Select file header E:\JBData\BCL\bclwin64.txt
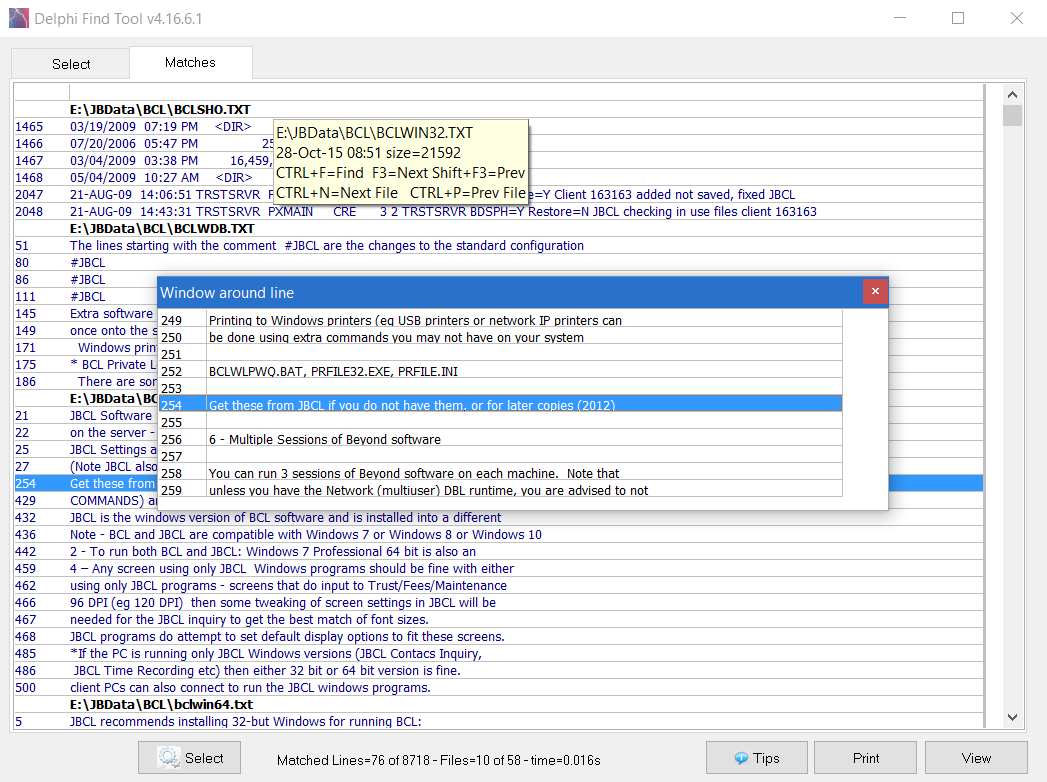 (x=161, y=704)
